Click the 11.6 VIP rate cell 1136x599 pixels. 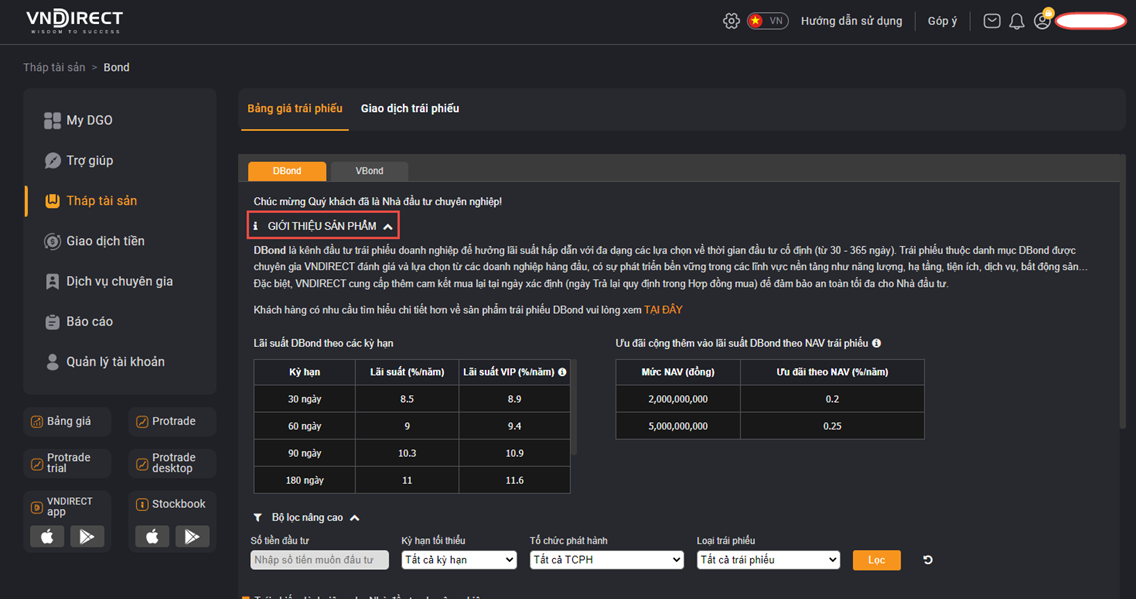tap(514, 480)
